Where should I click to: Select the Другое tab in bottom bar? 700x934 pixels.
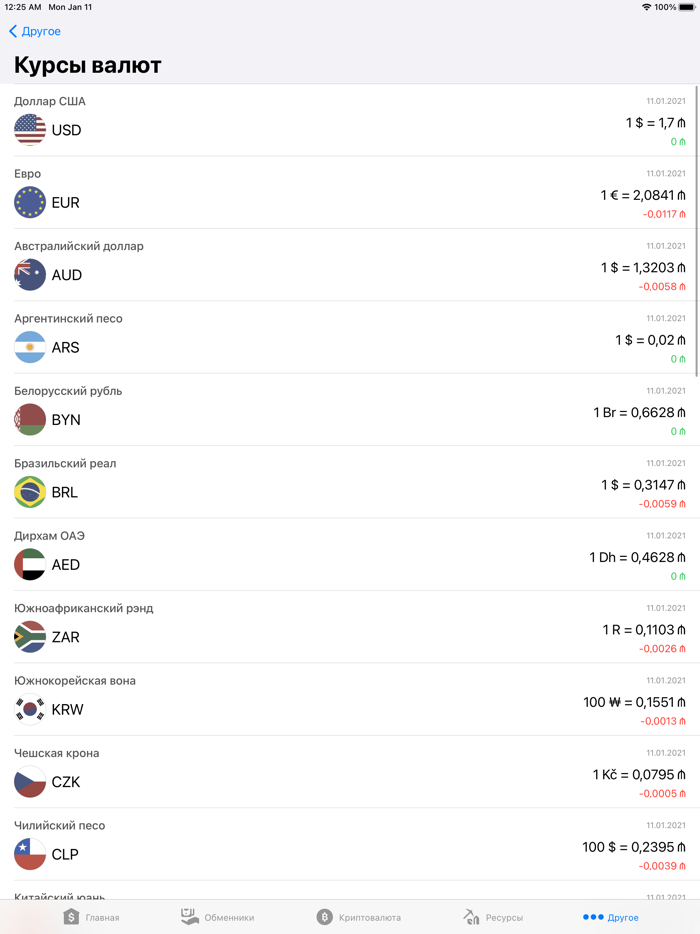click(610, 917)
